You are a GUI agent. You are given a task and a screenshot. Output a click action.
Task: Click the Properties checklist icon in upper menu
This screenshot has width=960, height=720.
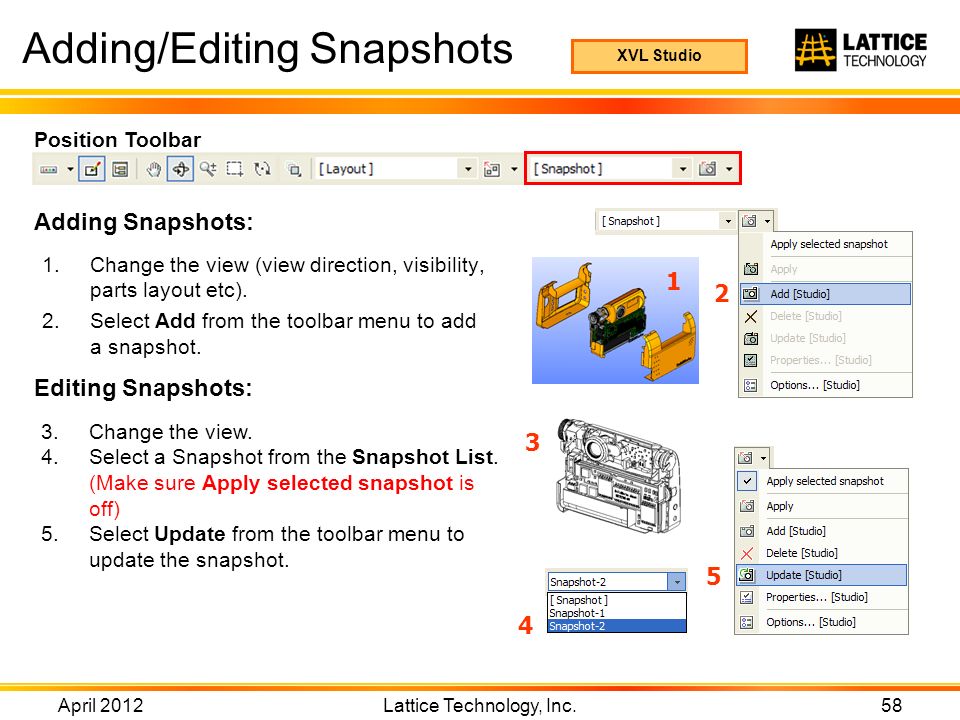751,360
